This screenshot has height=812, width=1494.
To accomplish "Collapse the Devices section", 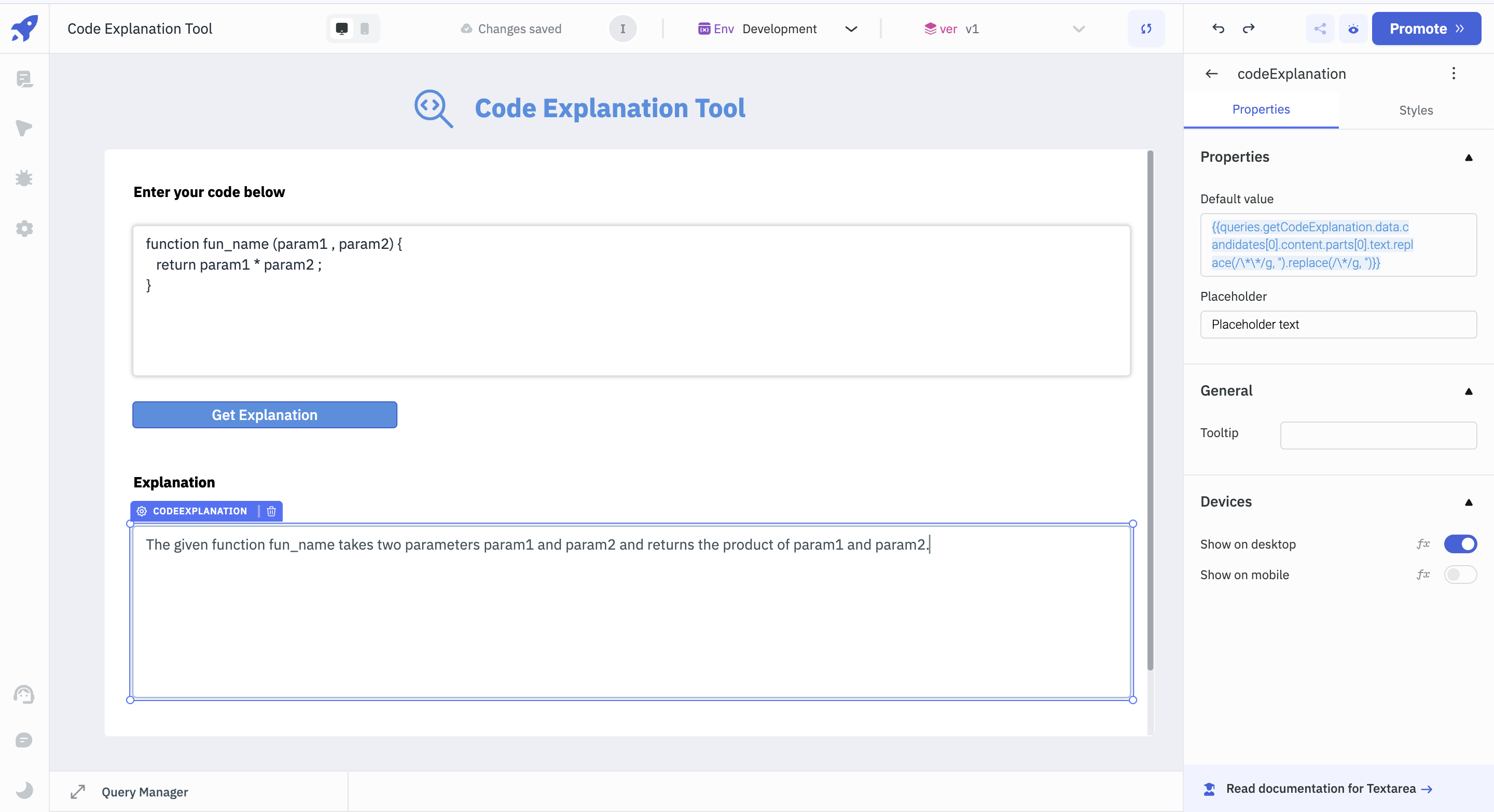I will click(1469, 502).
